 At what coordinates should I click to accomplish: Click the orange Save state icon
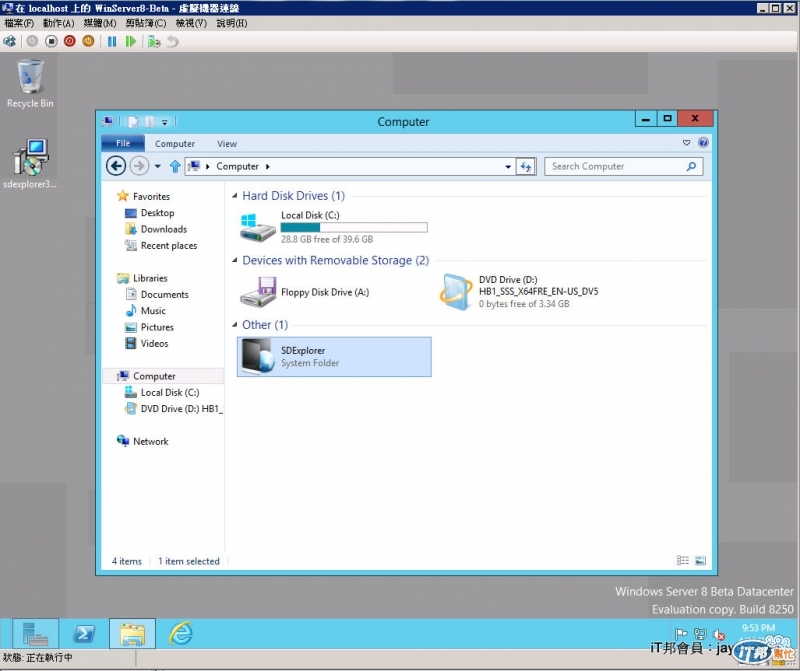tap(88, 41)
